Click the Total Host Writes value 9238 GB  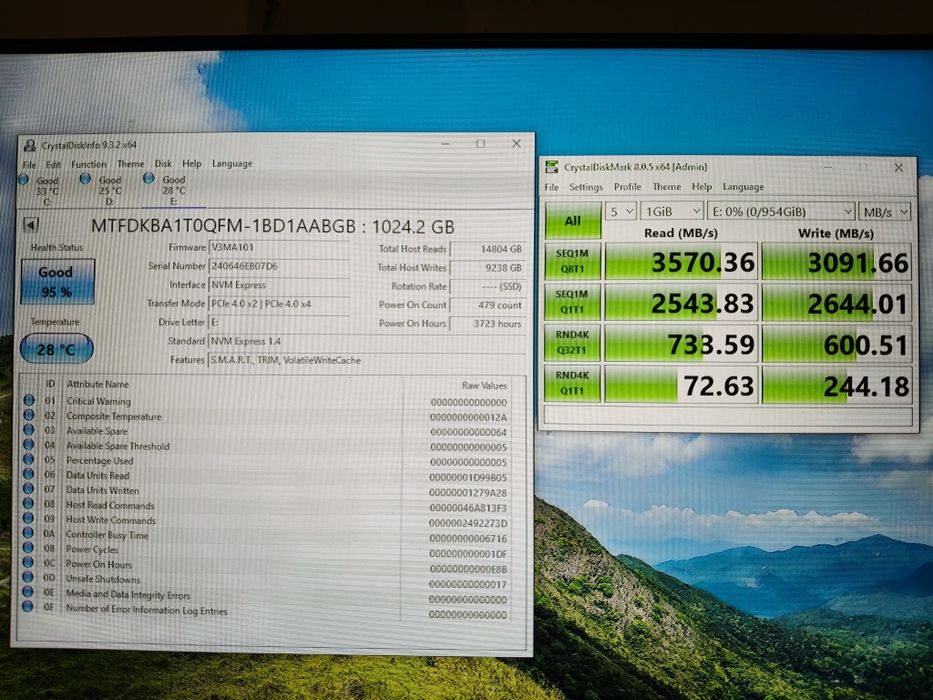[487, 268]
